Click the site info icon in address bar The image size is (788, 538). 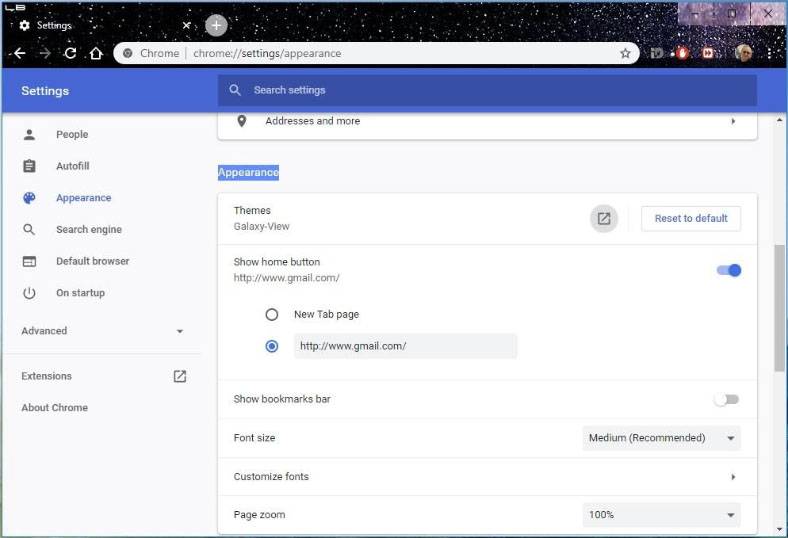tap(128, 53)
